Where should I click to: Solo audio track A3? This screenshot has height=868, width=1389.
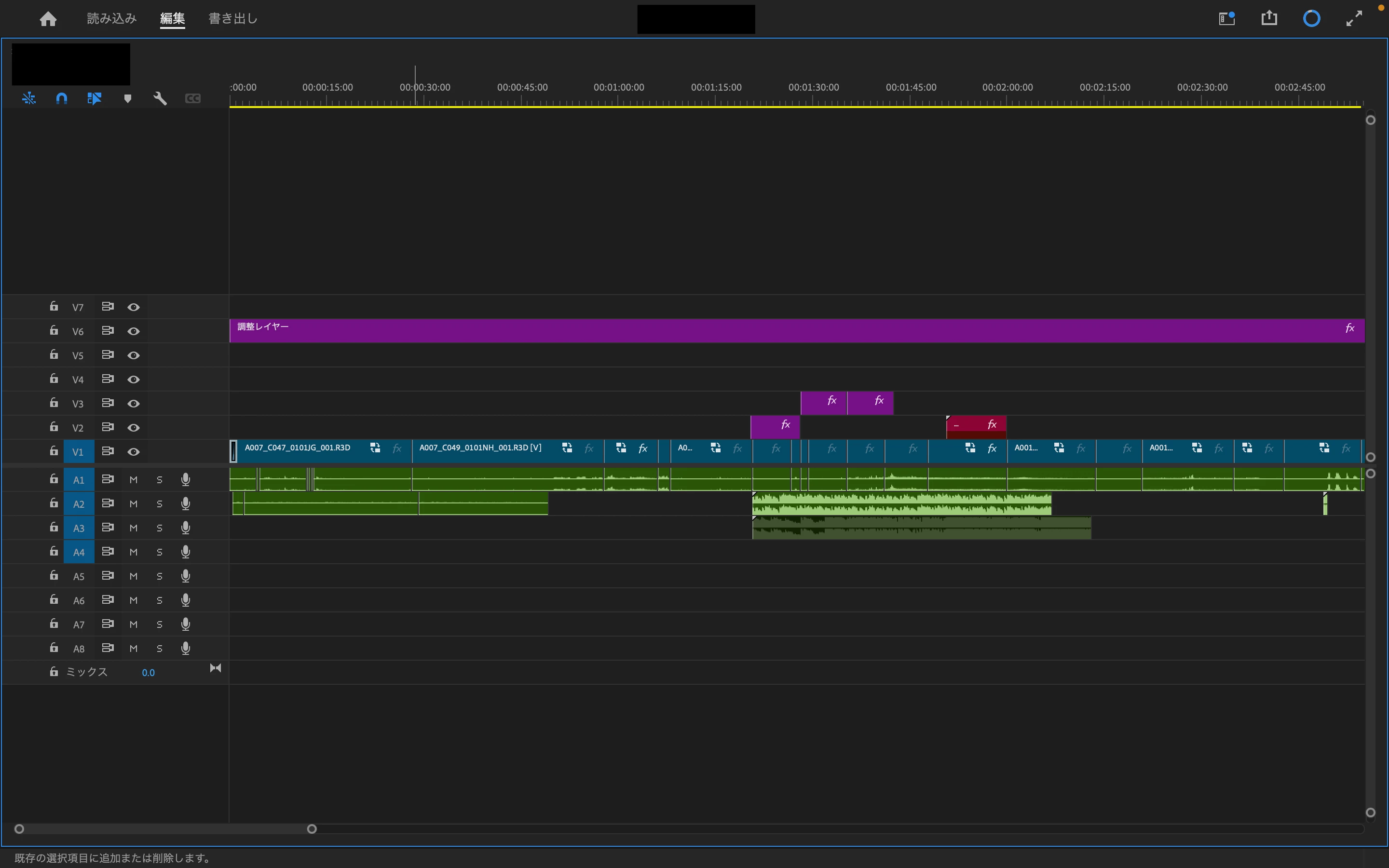(160, 528)
